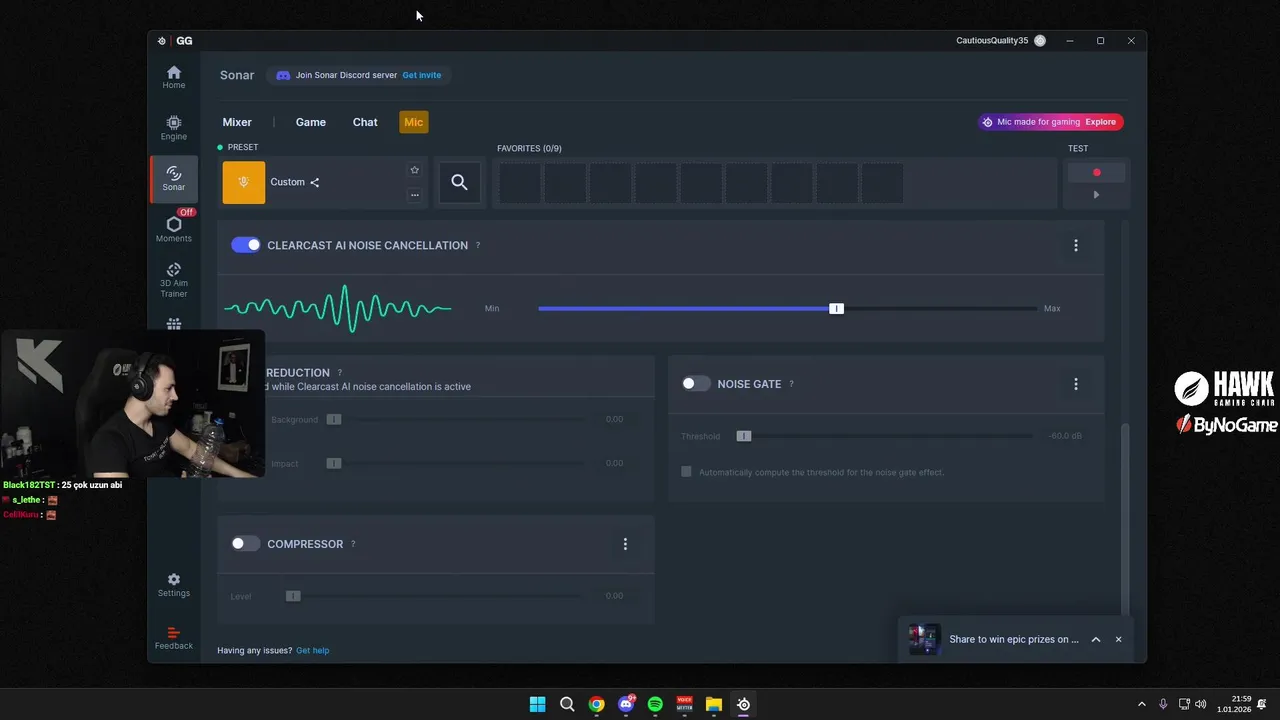1280x720 pixels.
Task: Open Google Chrome from the taskbar
Action: (x=596, y=704)
